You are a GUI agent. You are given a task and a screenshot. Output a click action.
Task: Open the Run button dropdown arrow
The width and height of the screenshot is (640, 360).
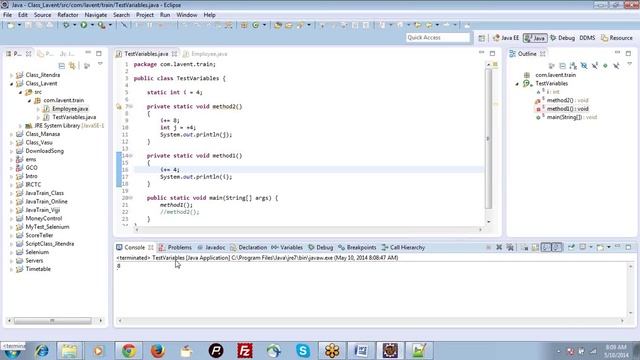[x=92, y=25]
